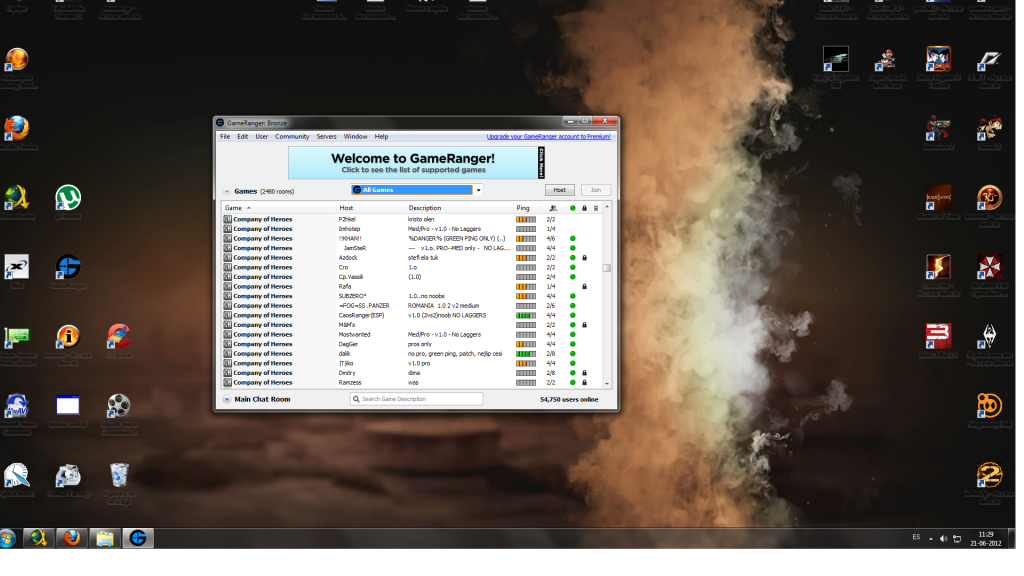Expand the Main Chat Room section
The height and width of the screenshot is (576, 1024).
(227, 399)
